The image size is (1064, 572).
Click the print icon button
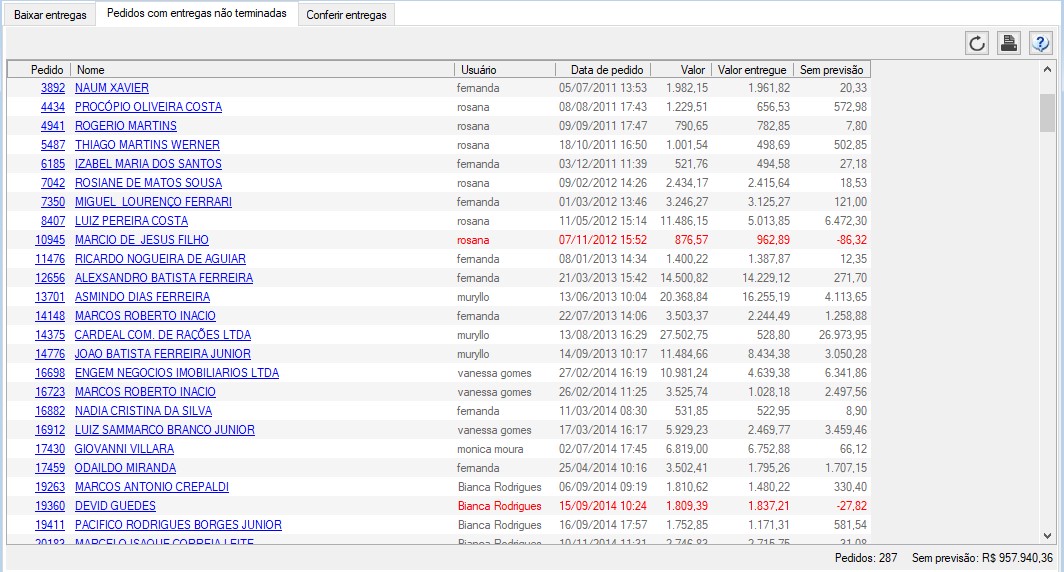1009,43
